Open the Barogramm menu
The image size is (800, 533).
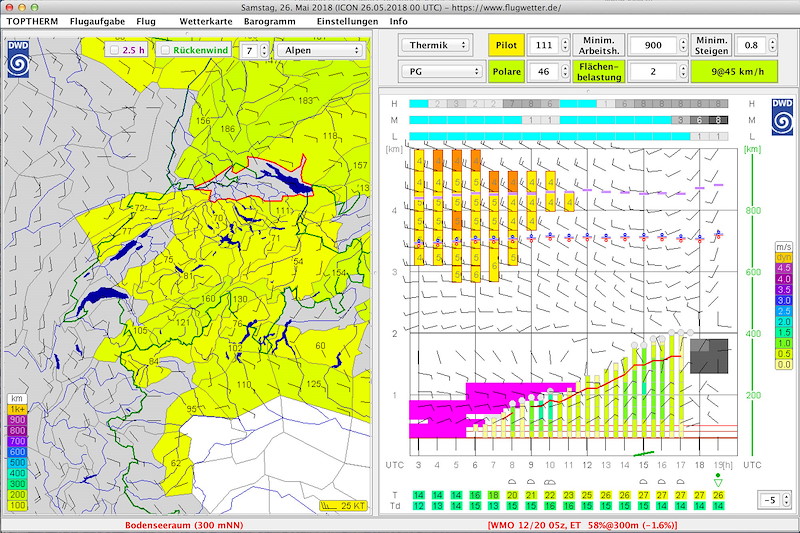[x=269, y=21]
